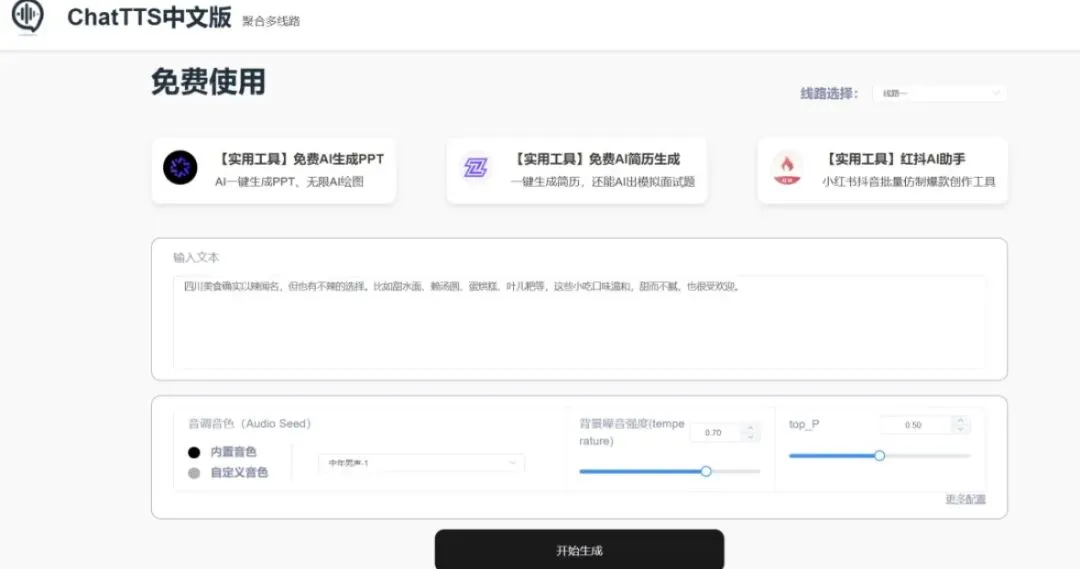Open the 线路选择 dropdown

pos(940,93)
